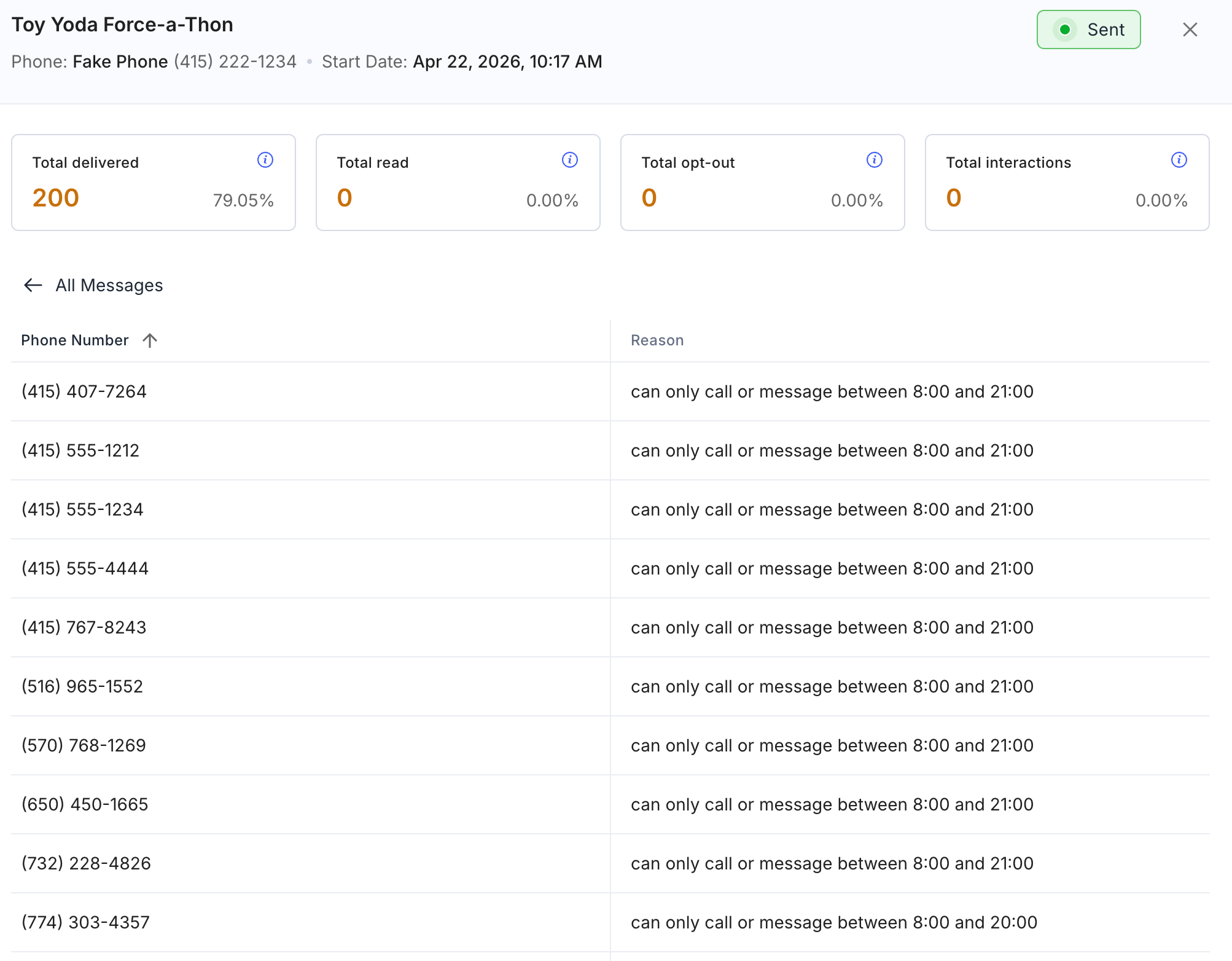The height and width of the screenshot is (961, 1232).
Task: Select phone number (774) 303-4357
Action: pos(85,922)
